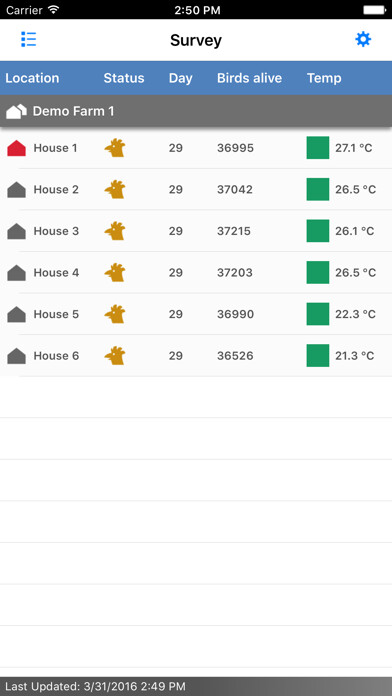Open the House 6 label
The image size is (392, 696).
point(56,356)
